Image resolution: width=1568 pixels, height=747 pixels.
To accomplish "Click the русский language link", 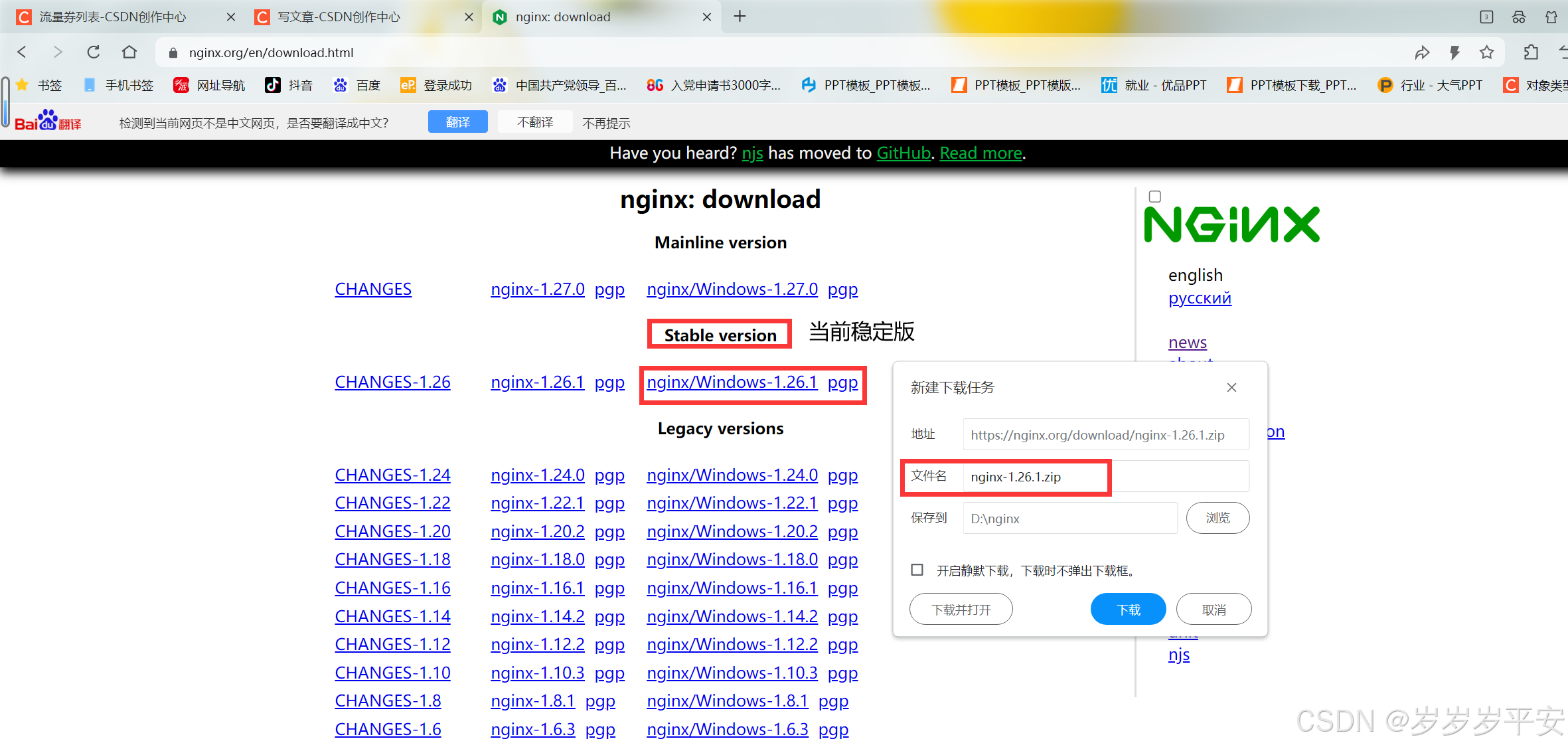I will click(x=1200, y=297).
